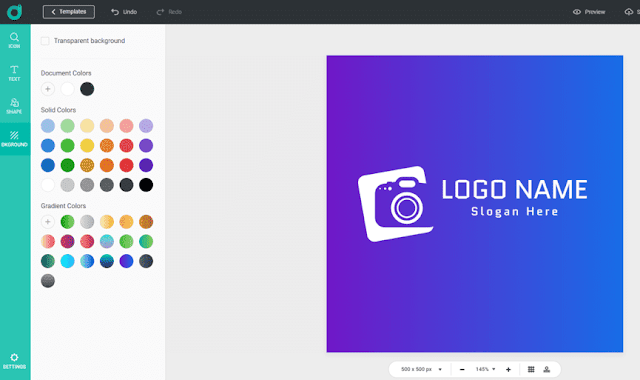Choose the light blue solid color
The width and height of the screenshot is (640, 380).
tap(48, 126)
